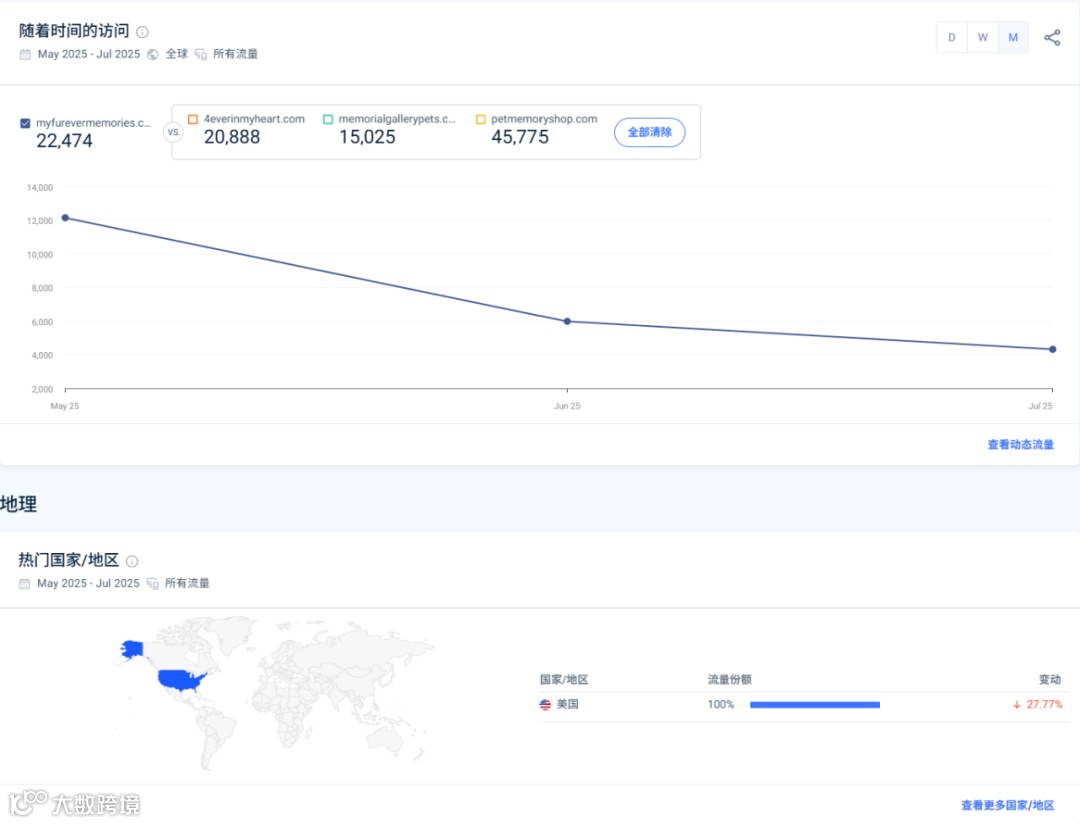
Task: Enable memorialgallerypets.c... checkbox
Action: [328, 119]
